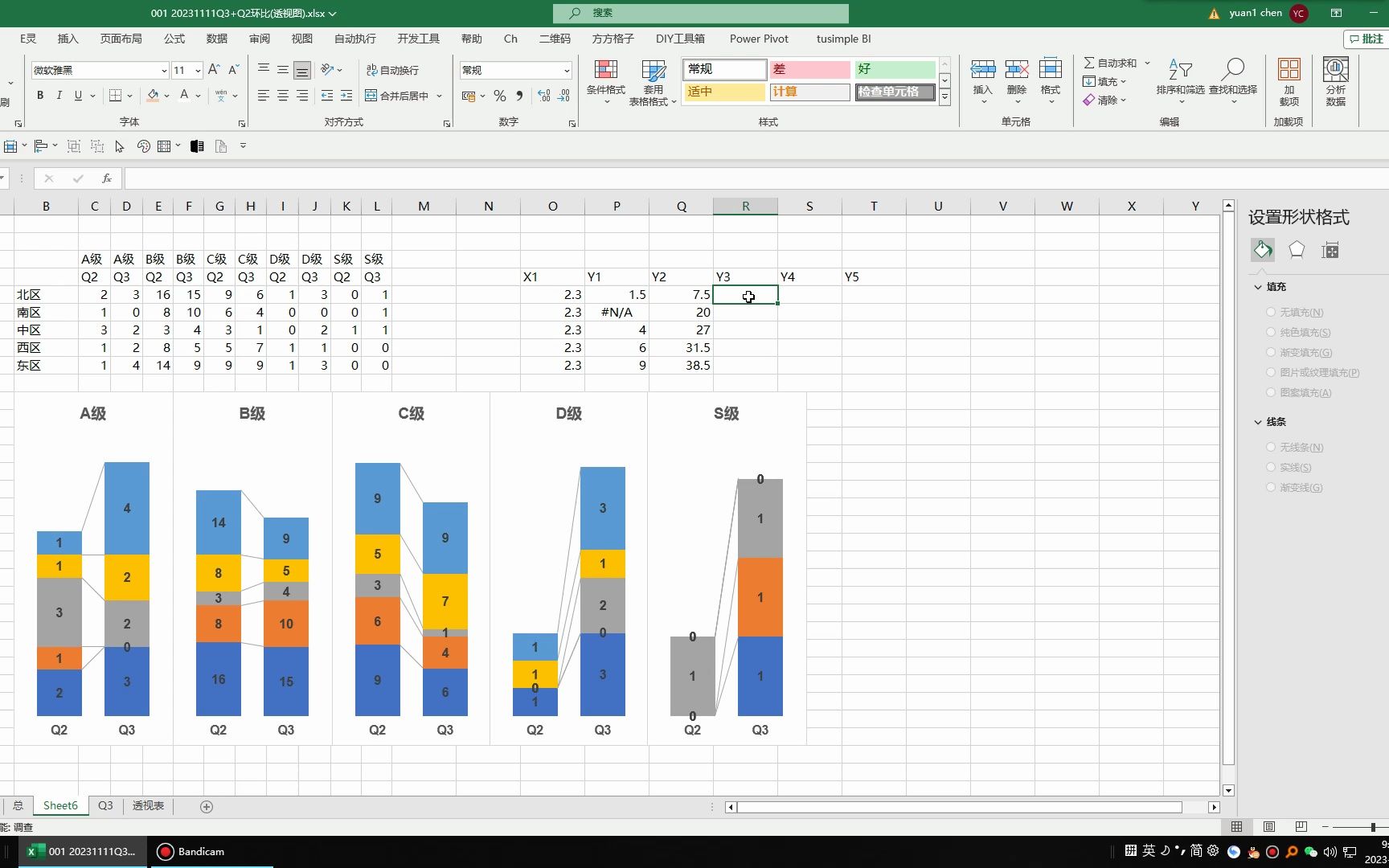Select the 纯色填充 solid fill radio button
This screenshot has height=868, width=1389.
click(x=1270, y=332)
